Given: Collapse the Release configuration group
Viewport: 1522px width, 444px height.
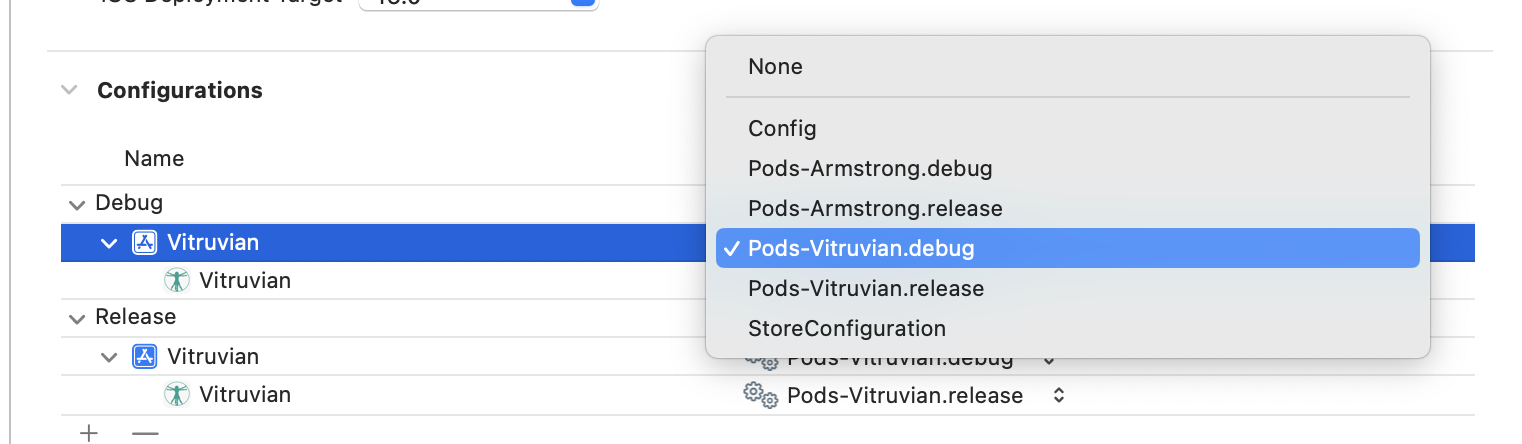Looking at the screenshot, I should pyautogui.click(x=77, y=318).
